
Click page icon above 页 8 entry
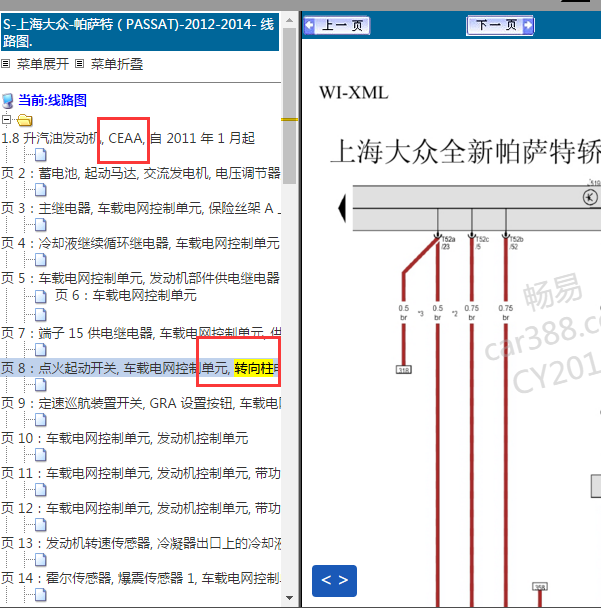41,350
